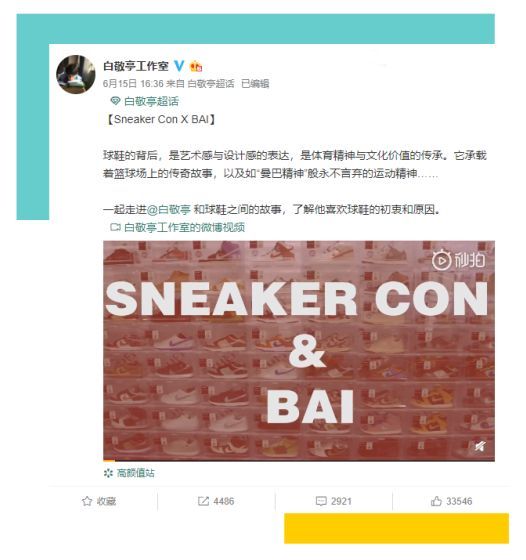Screen dimensions: 526x560
Task: Click the blue verified V badge
Action: pos(179,66)
